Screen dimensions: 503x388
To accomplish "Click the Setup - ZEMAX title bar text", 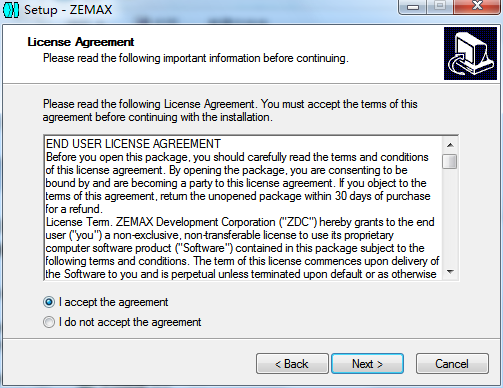I will pos(68,10).
